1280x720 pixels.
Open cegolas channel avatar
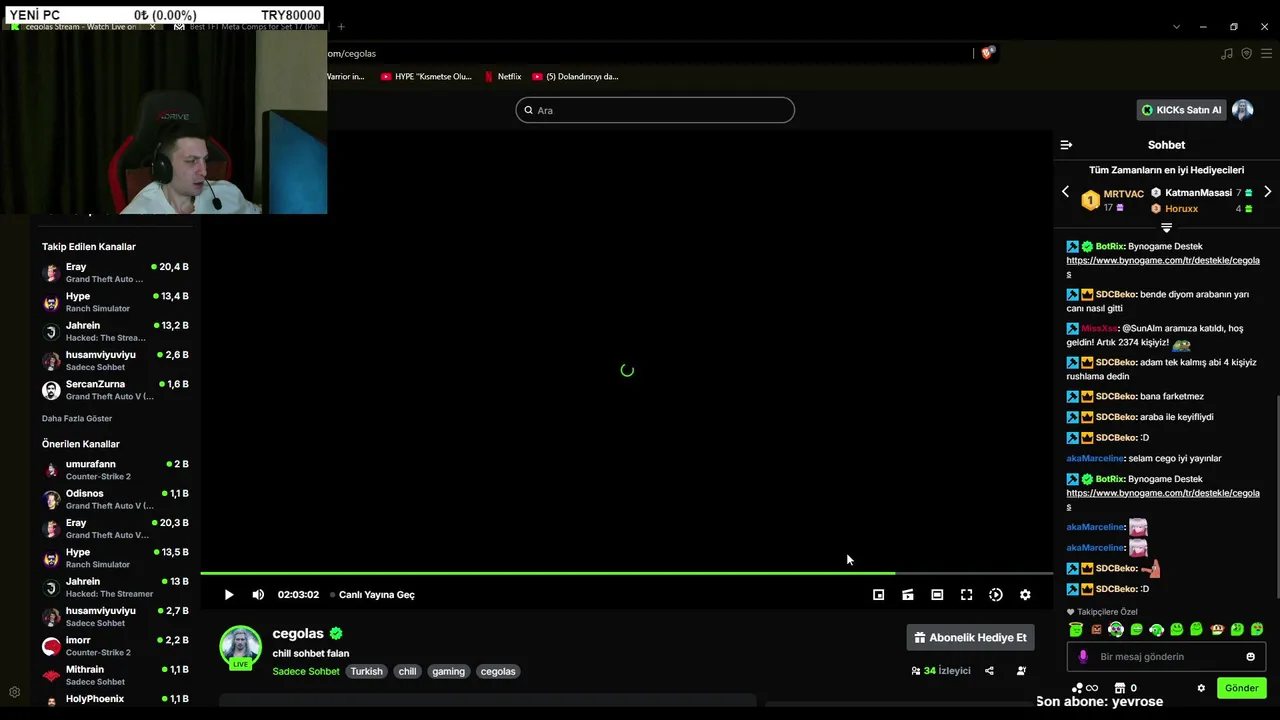(240, 646)
